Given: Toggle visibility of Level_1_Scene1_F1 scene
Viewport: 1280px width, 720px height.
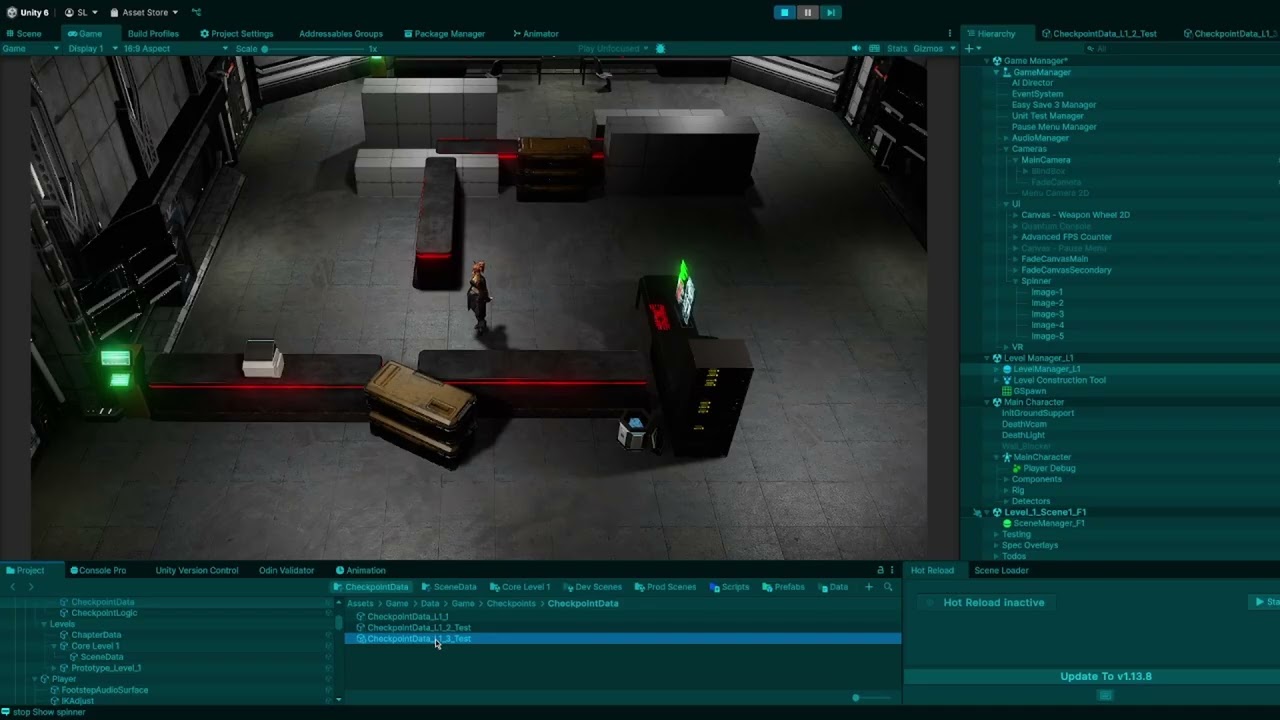Looking at the screenshot, I should pos(977,512).
